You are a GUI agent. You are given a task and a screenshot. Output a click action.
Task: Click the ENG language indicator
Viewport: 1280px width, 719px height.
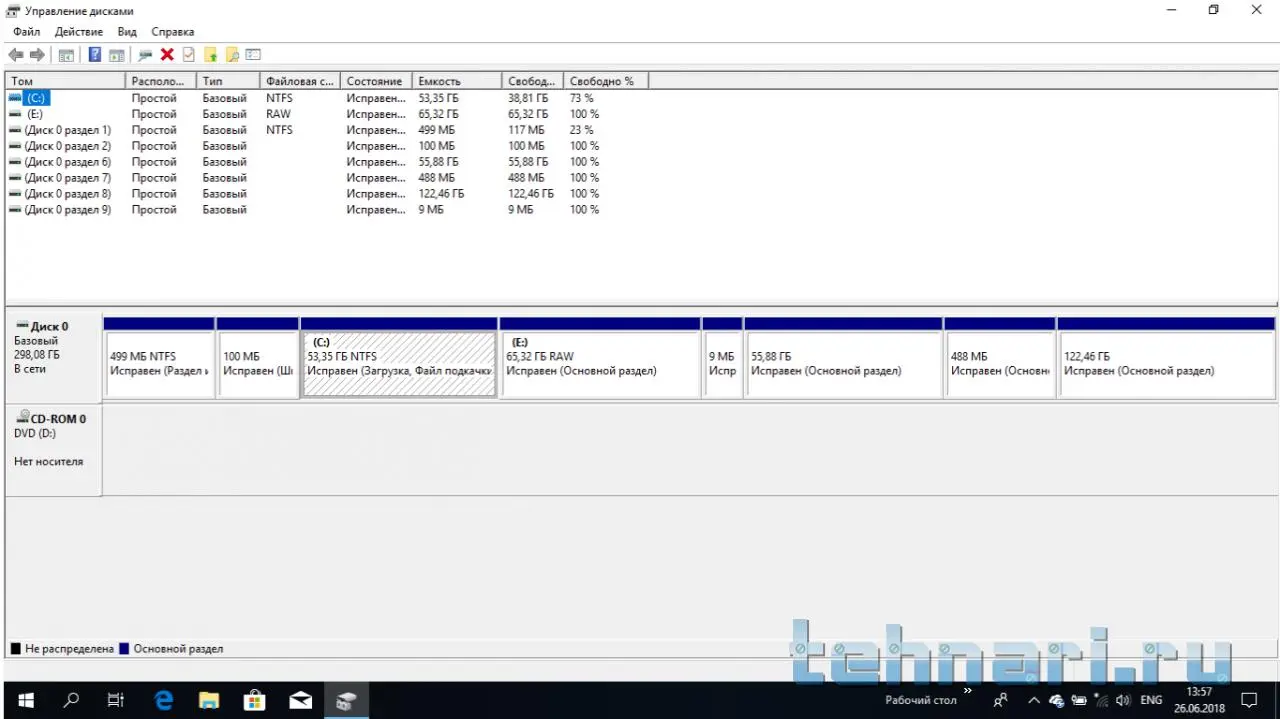click(x=1151, y=700)
